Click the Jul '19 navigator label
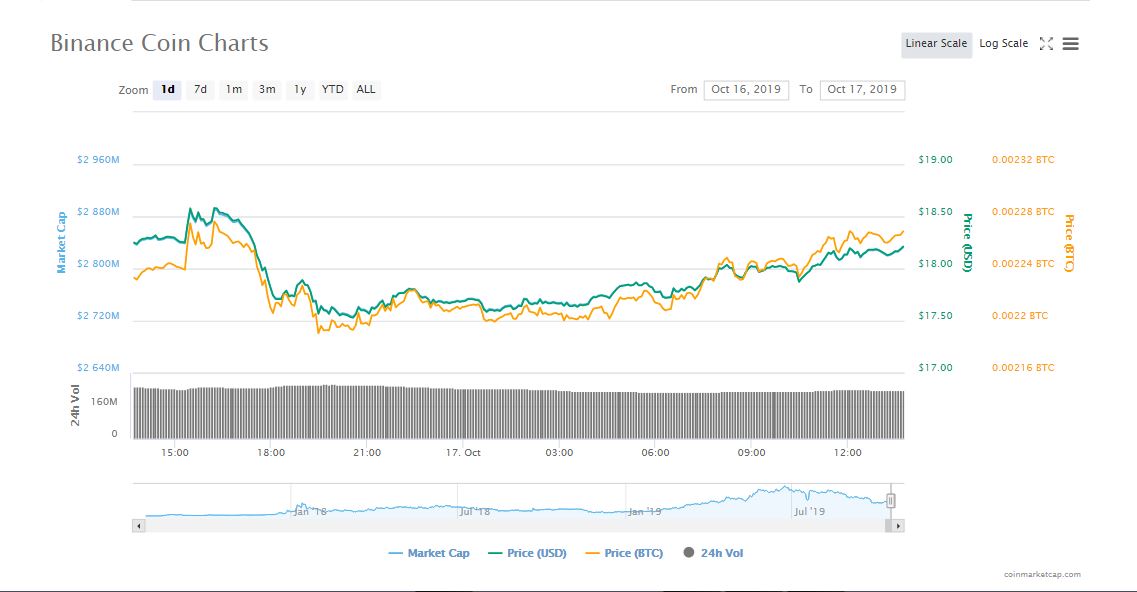This screenshot has width=1137, height=592. [x=809, y=511]
